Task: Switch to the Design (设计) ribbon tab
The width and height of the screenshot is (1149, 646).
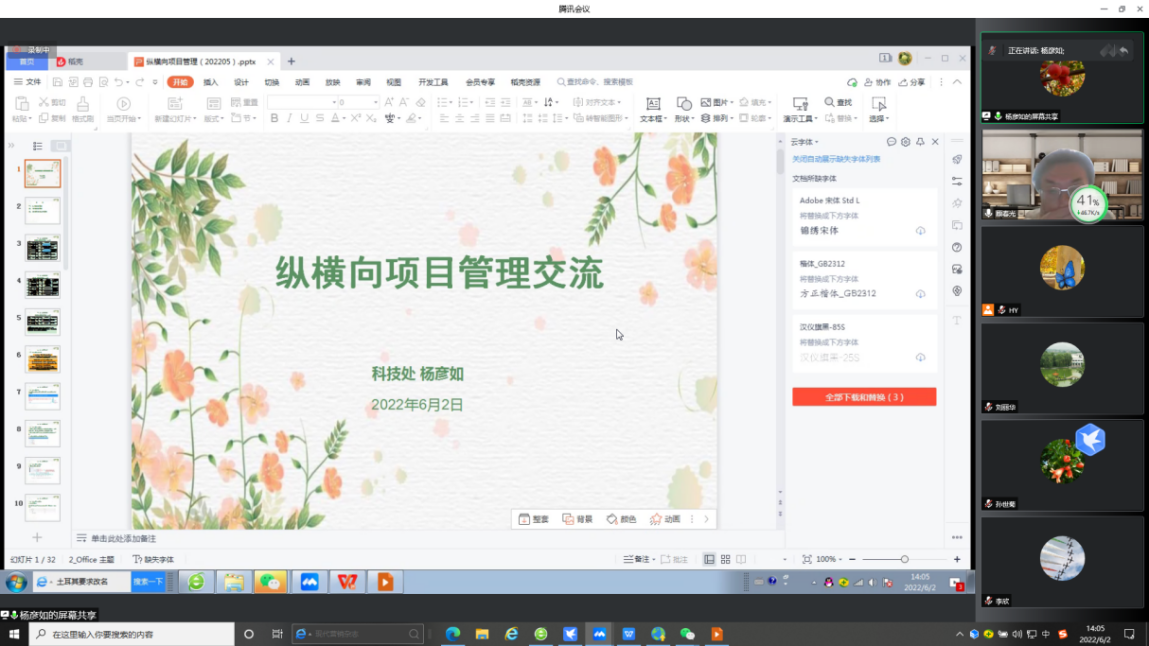Action: [241, 82]
